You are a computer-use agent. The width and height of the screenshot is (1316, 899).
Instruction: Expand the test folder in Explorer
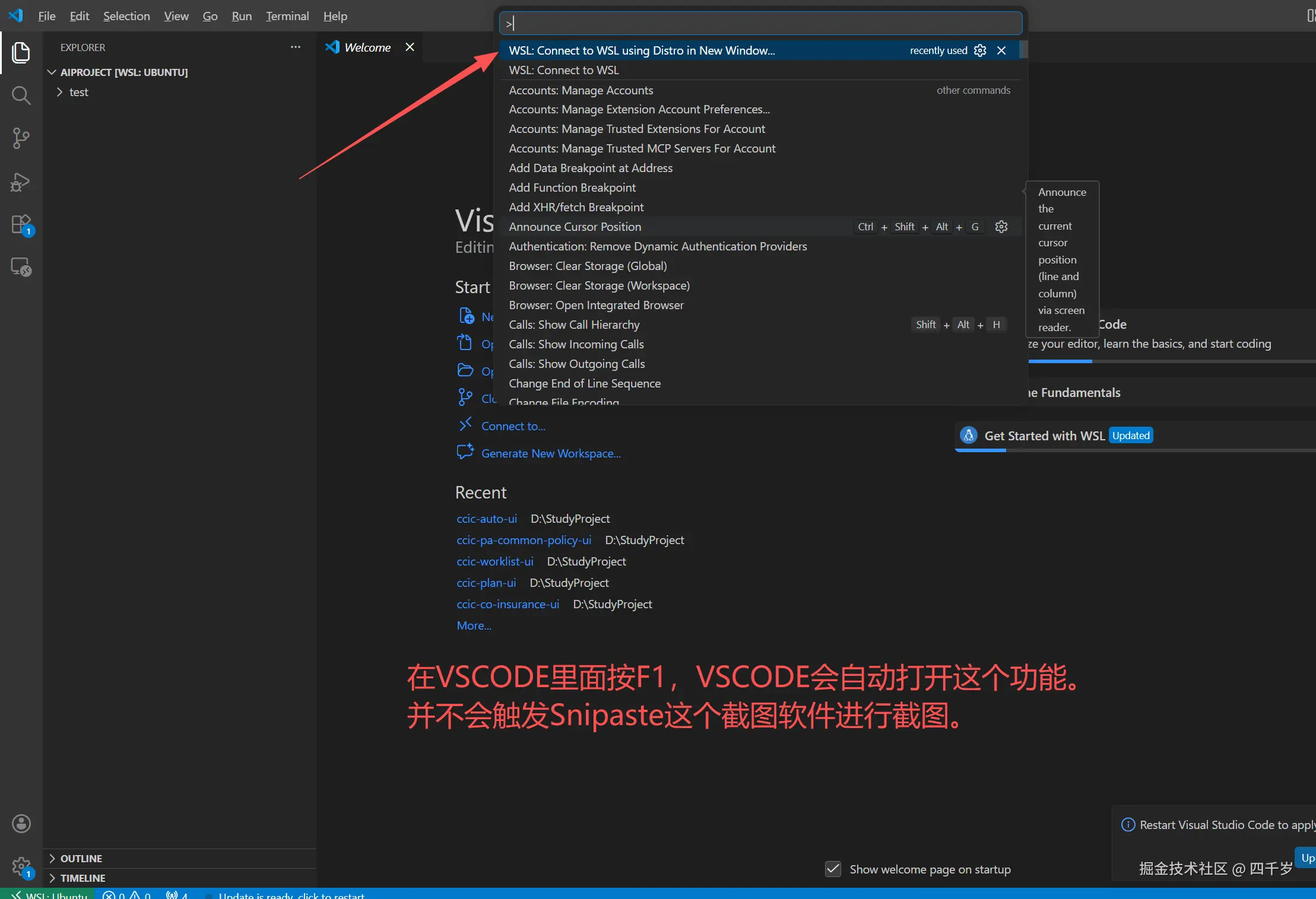59,92
